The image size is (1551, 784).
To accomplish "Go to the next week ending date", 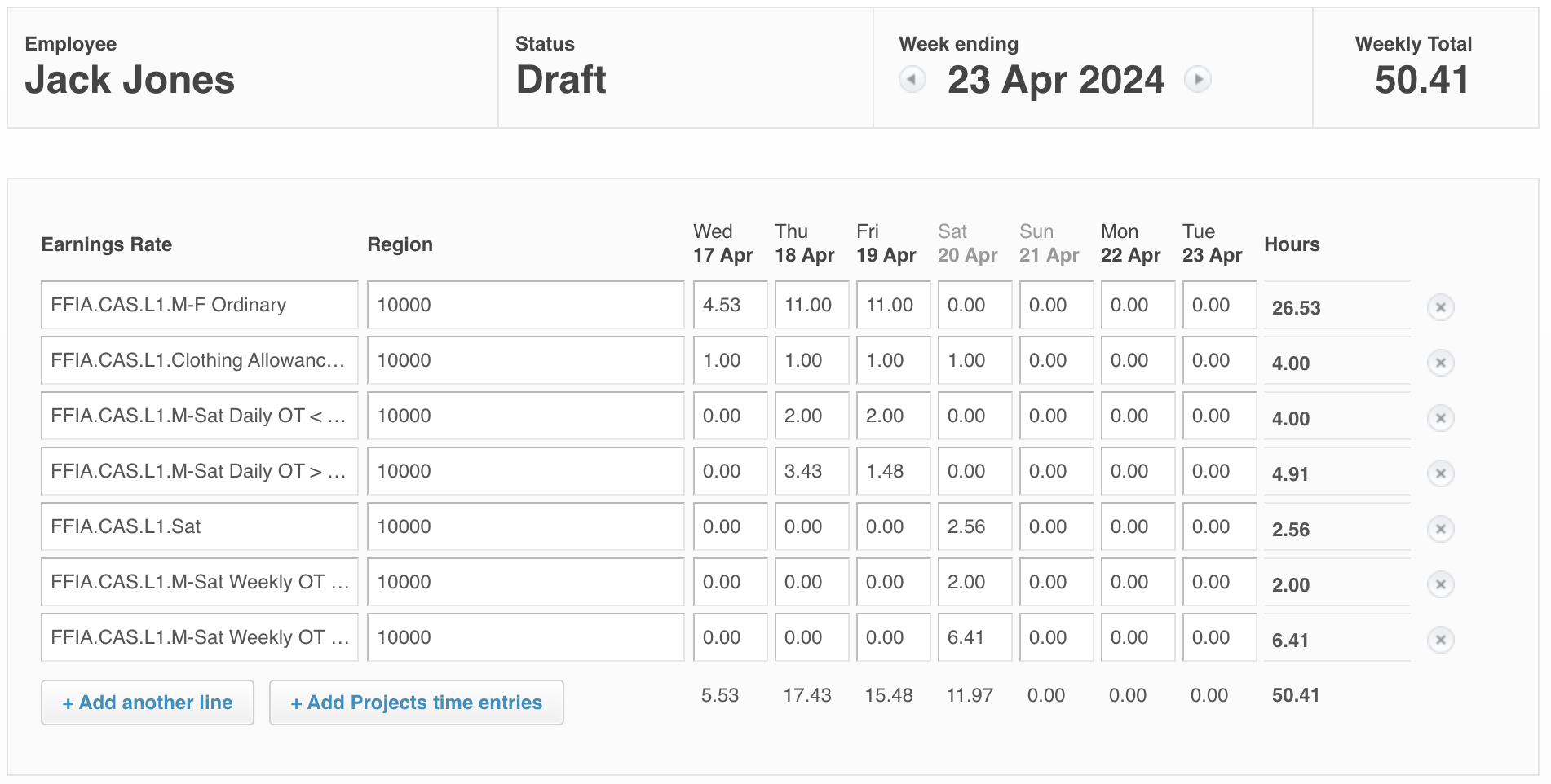I will [x=1197, y=80].
